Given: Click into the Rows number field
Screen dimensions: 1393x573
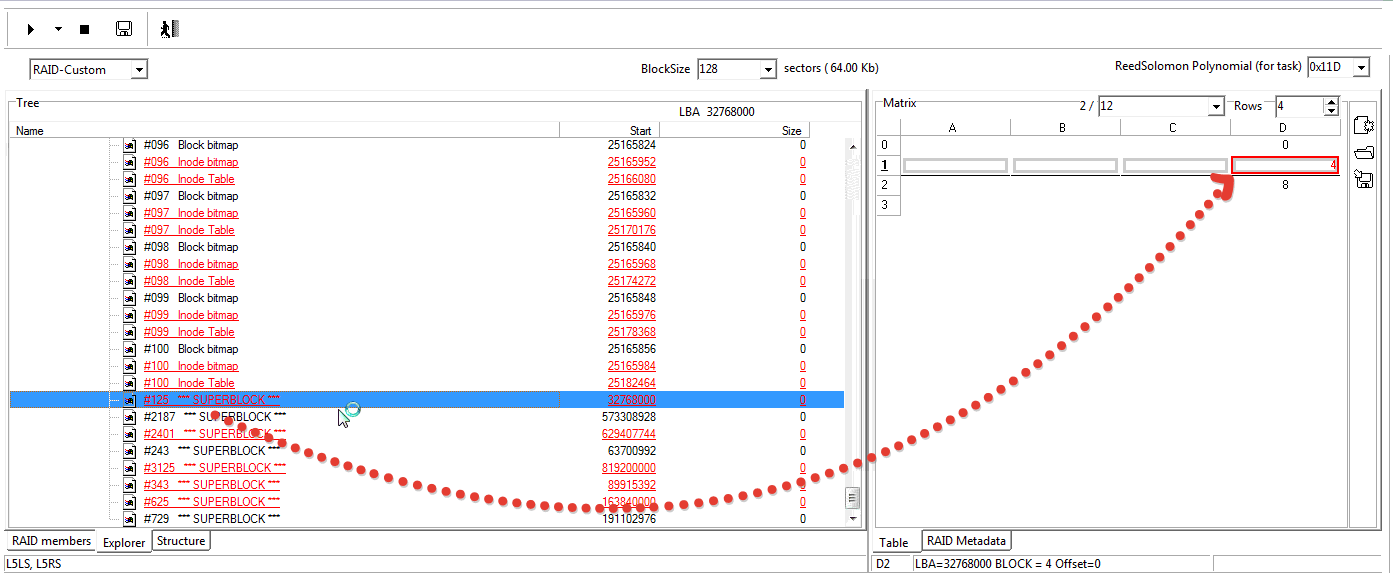Looking at the screenshot, I should click(1299, 106).
